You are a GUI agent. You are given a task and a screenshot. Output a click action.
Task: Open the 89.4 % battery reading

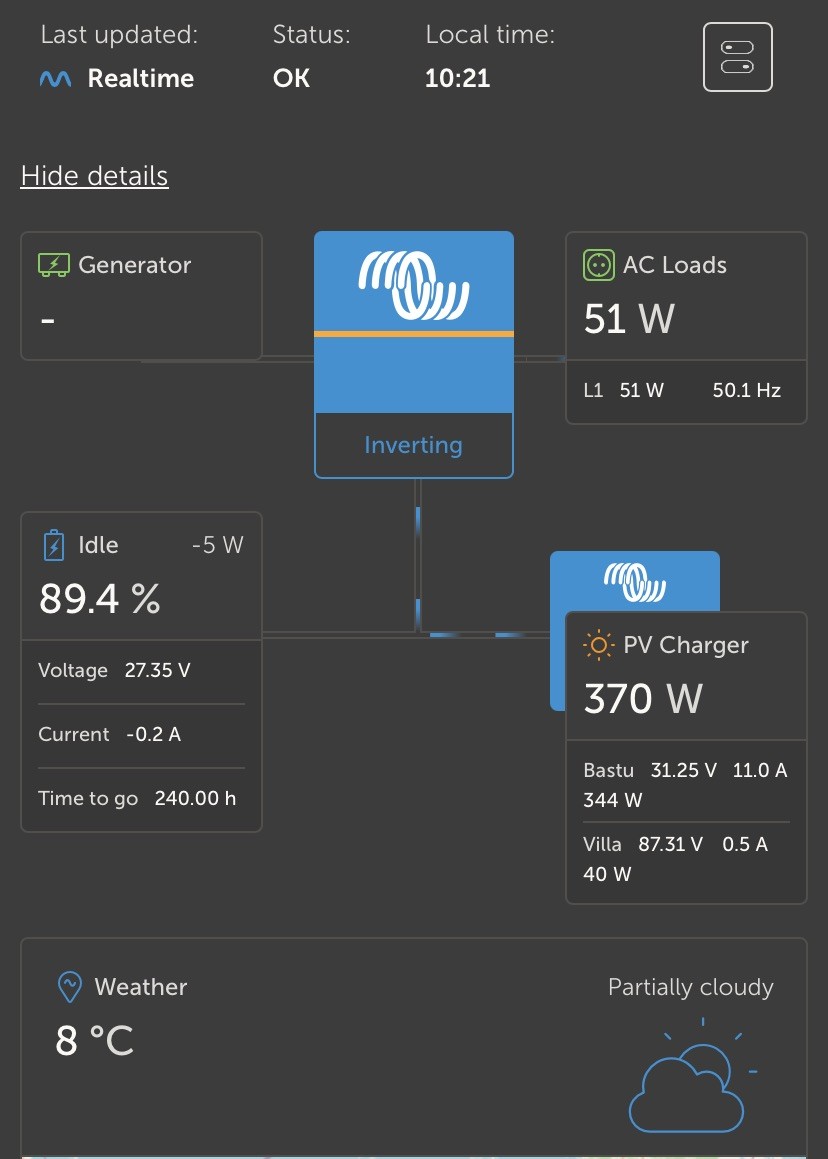tap(100, 599)
